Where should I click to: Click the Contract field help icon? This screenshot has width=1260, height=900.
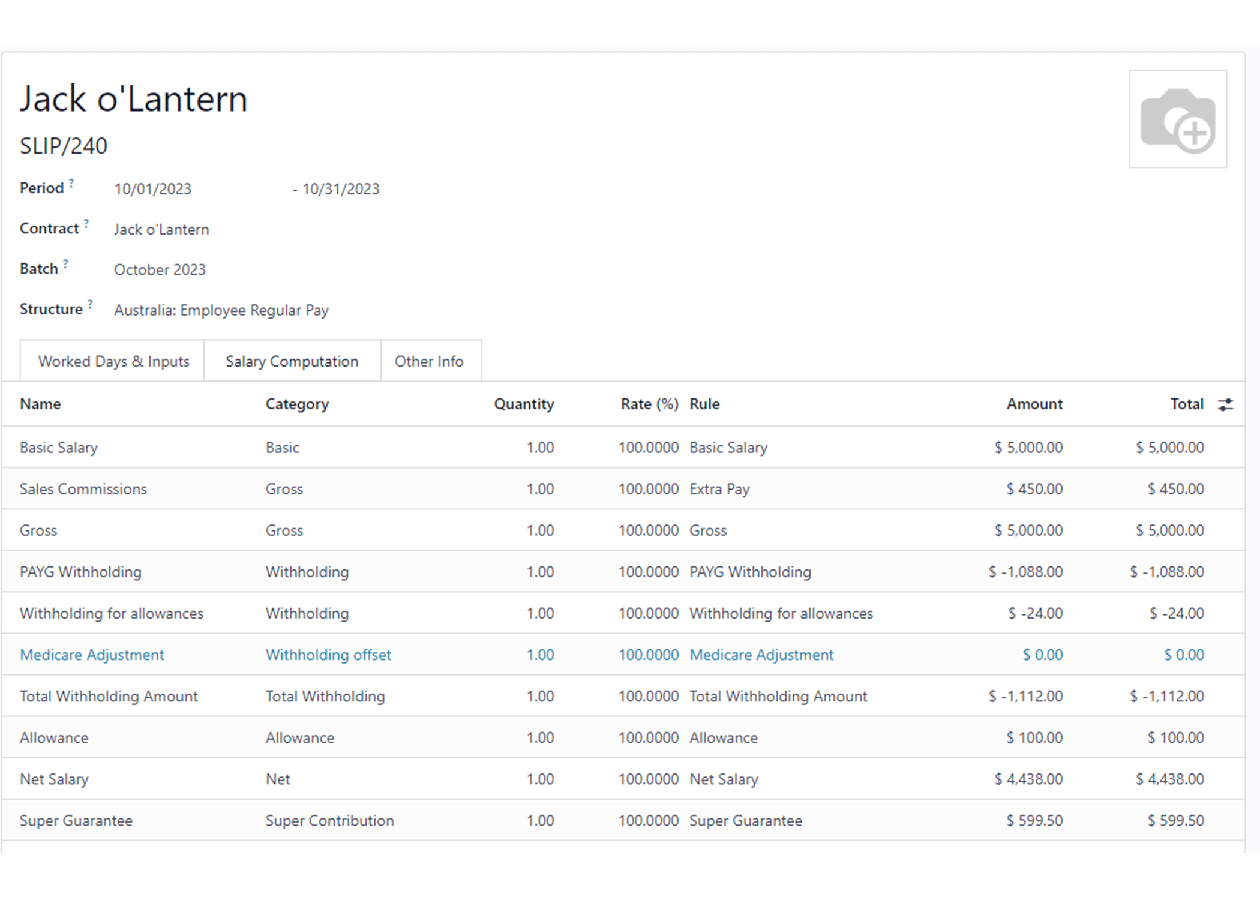coord(86,222)
